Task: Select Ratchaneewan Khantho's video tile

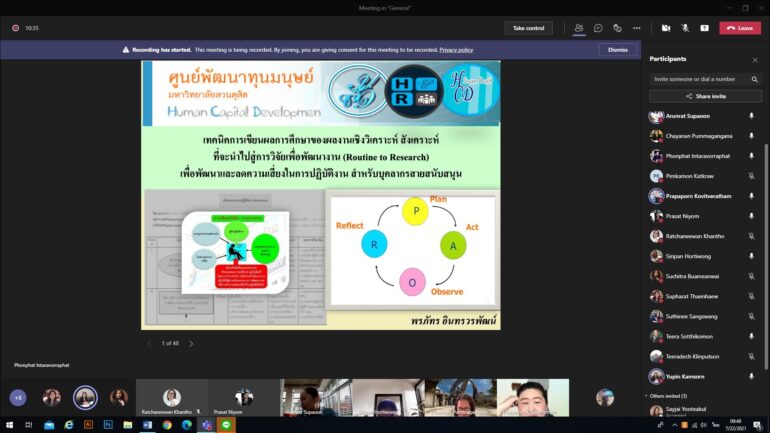Action: [x=171, y=398]
